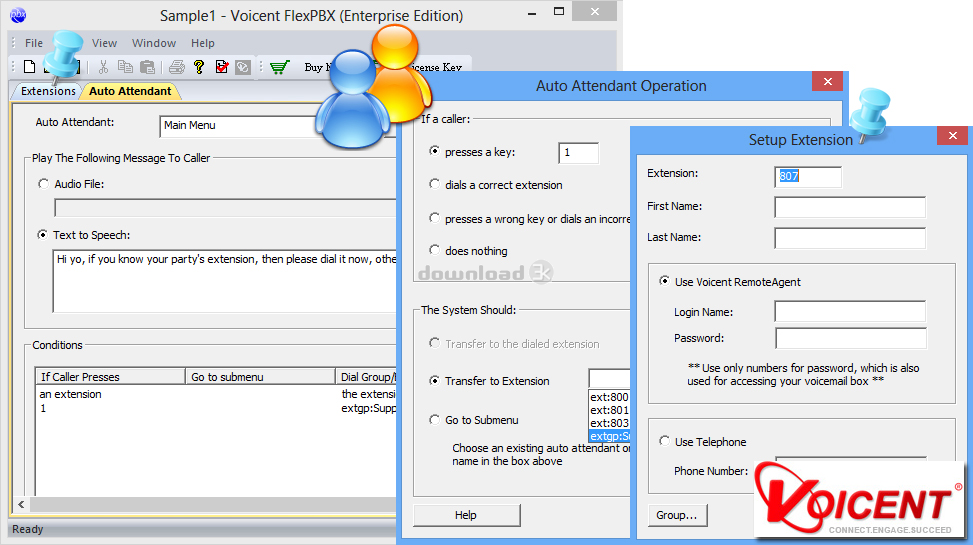Viewport: 973px width, 545px height.
Task: Switch to the Auto Attendant tab
Action: click(130, 91)
